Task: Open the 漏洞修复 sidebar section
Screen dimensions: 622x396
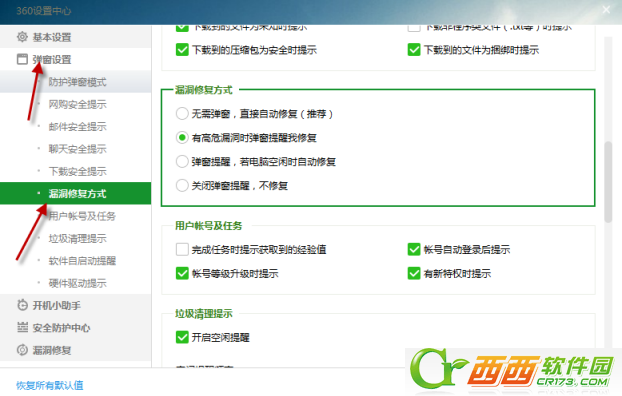Action: click(x=75, y=350)
